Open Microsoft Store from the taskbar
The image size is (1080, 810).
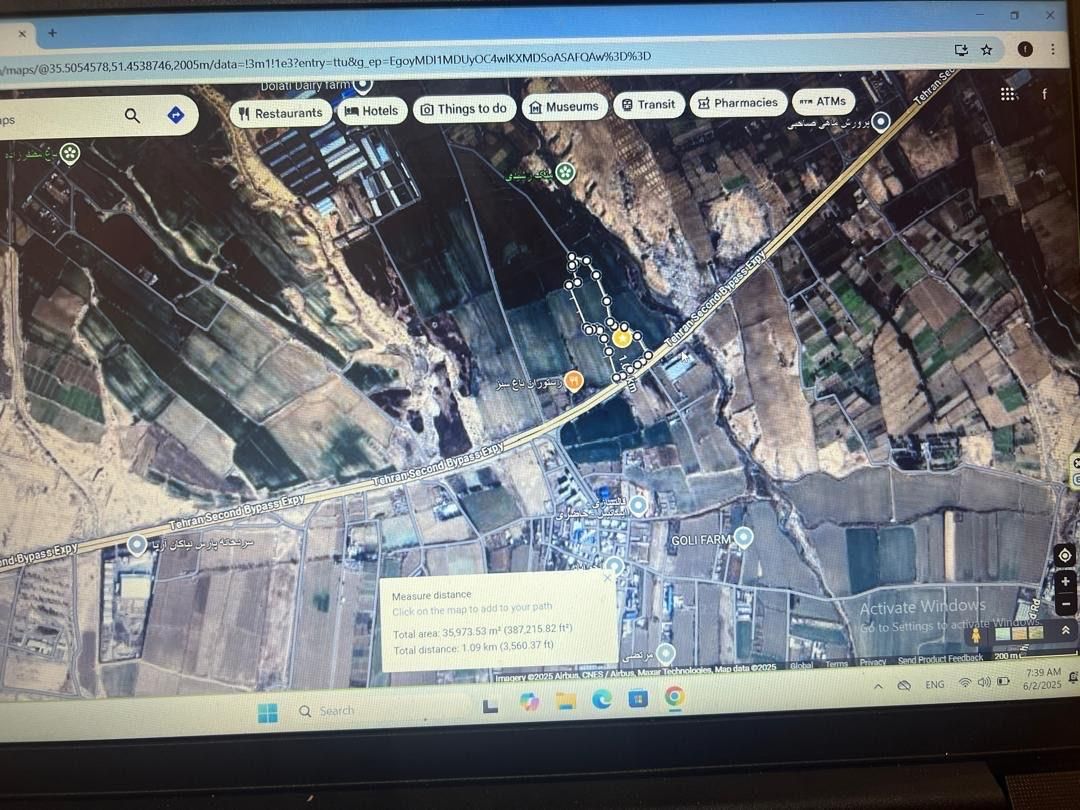638,698
